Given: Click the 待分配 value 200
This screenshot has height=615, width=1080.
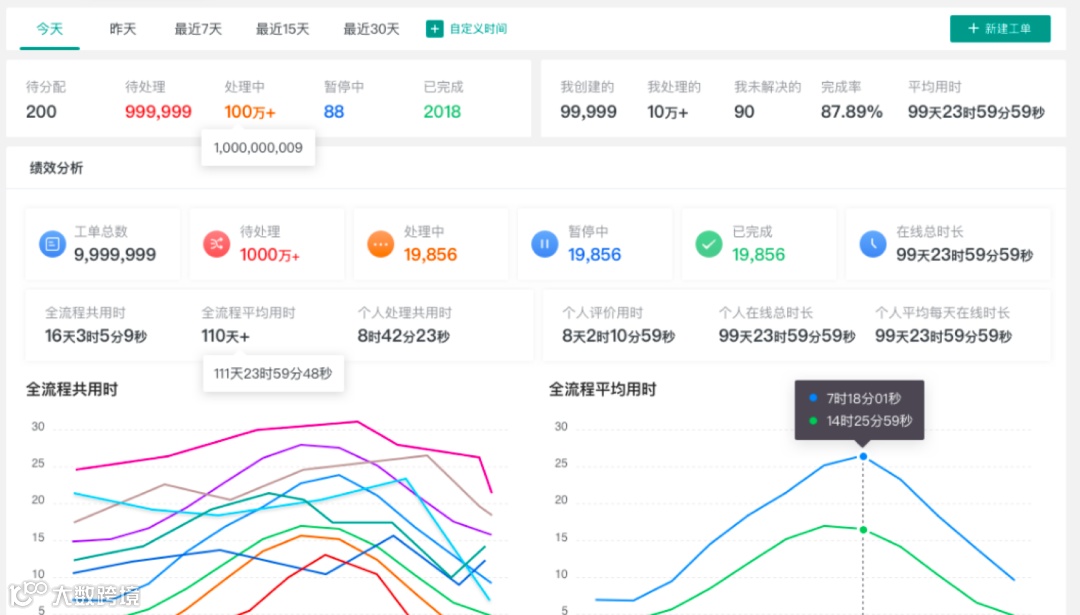Looking at the screenshot, I should [x=41, y=112].
